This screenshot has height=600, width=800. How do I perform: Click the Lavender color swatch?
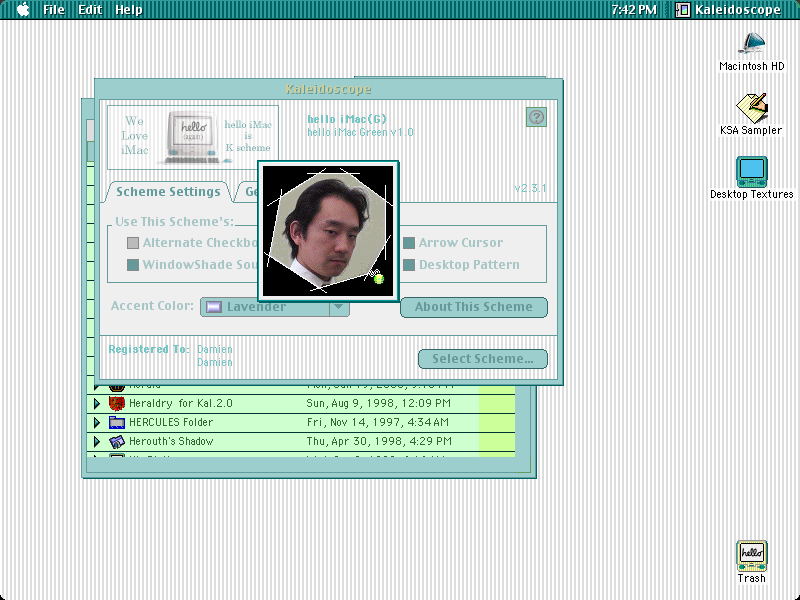(x=214, y=307)
